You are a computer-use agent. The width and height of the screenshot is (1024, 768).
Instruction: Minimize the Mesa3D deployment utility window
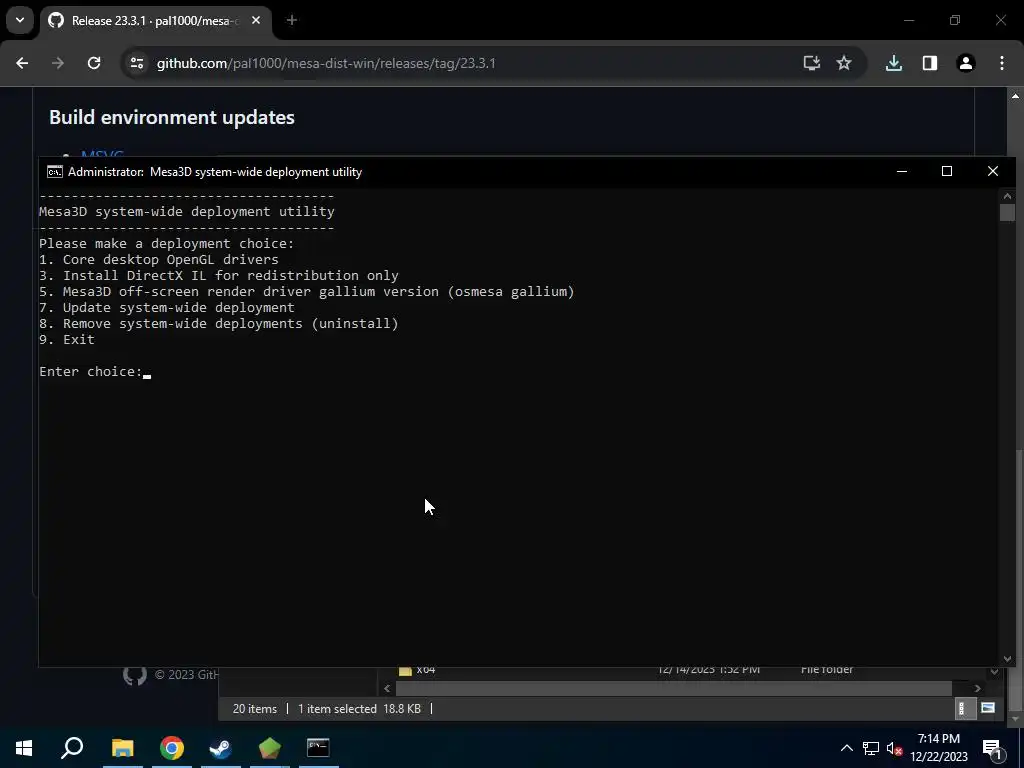tap(902, 172)
